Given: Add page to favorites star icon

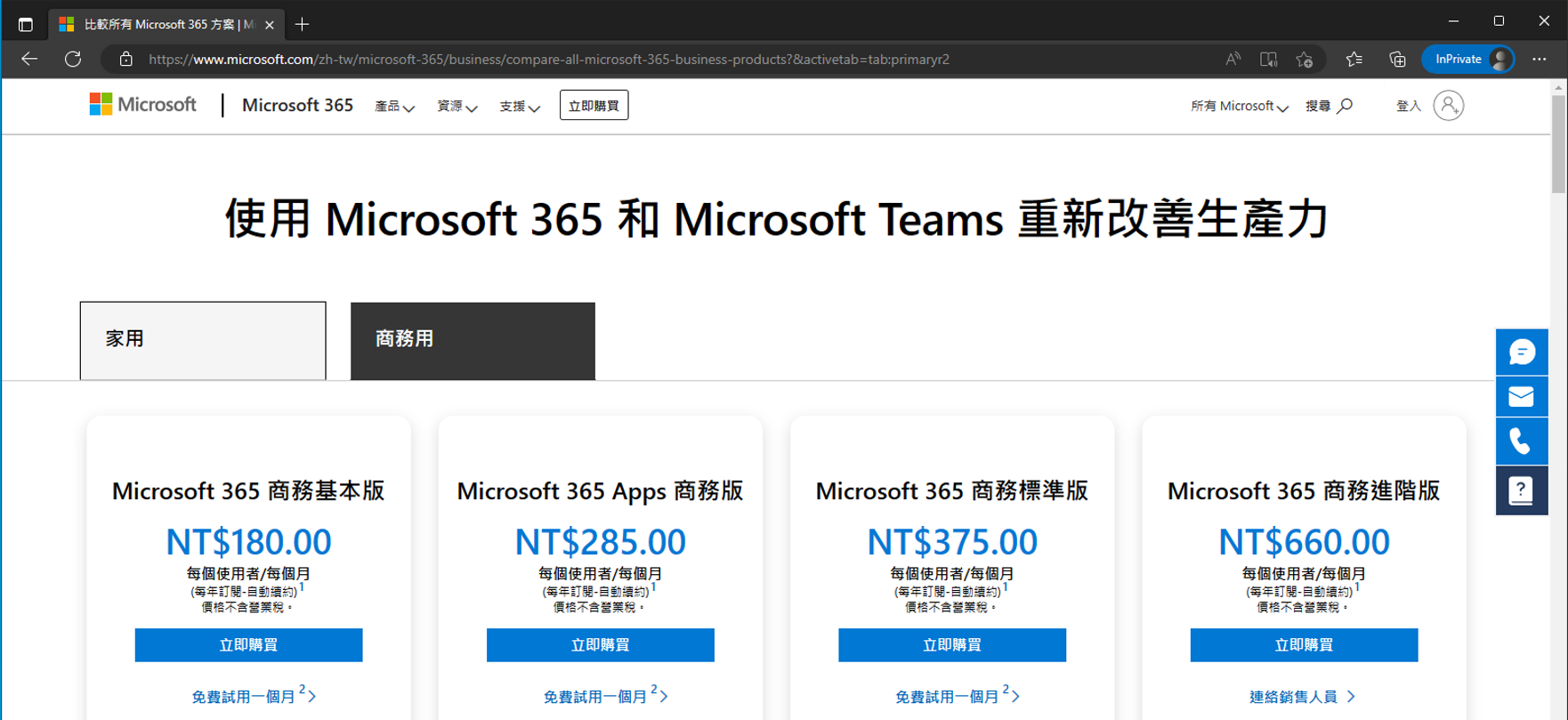Looking at the screenshot, I should (1305, 59).
